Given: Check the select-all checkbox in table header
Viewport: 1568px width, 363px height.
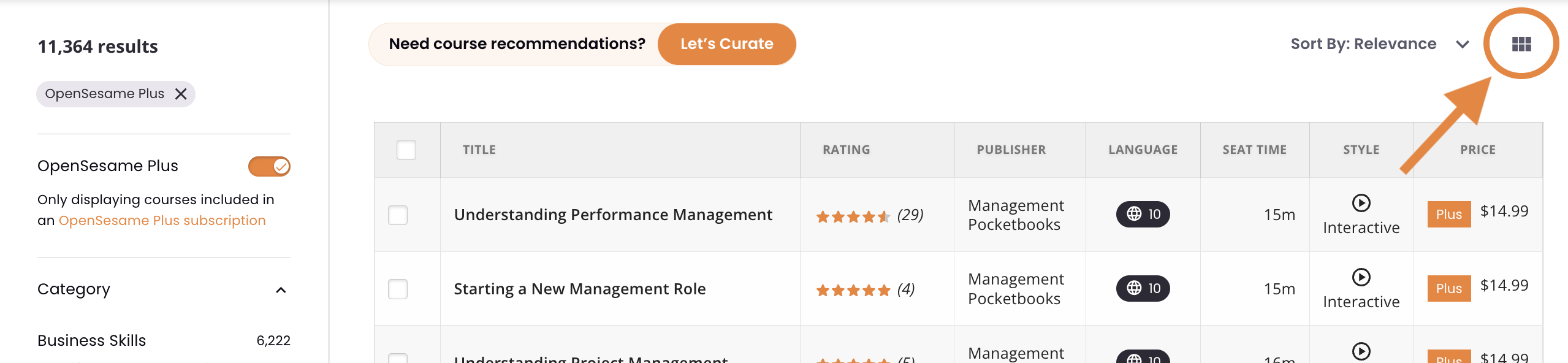Looking at the screenshot, I should [406, 150].
